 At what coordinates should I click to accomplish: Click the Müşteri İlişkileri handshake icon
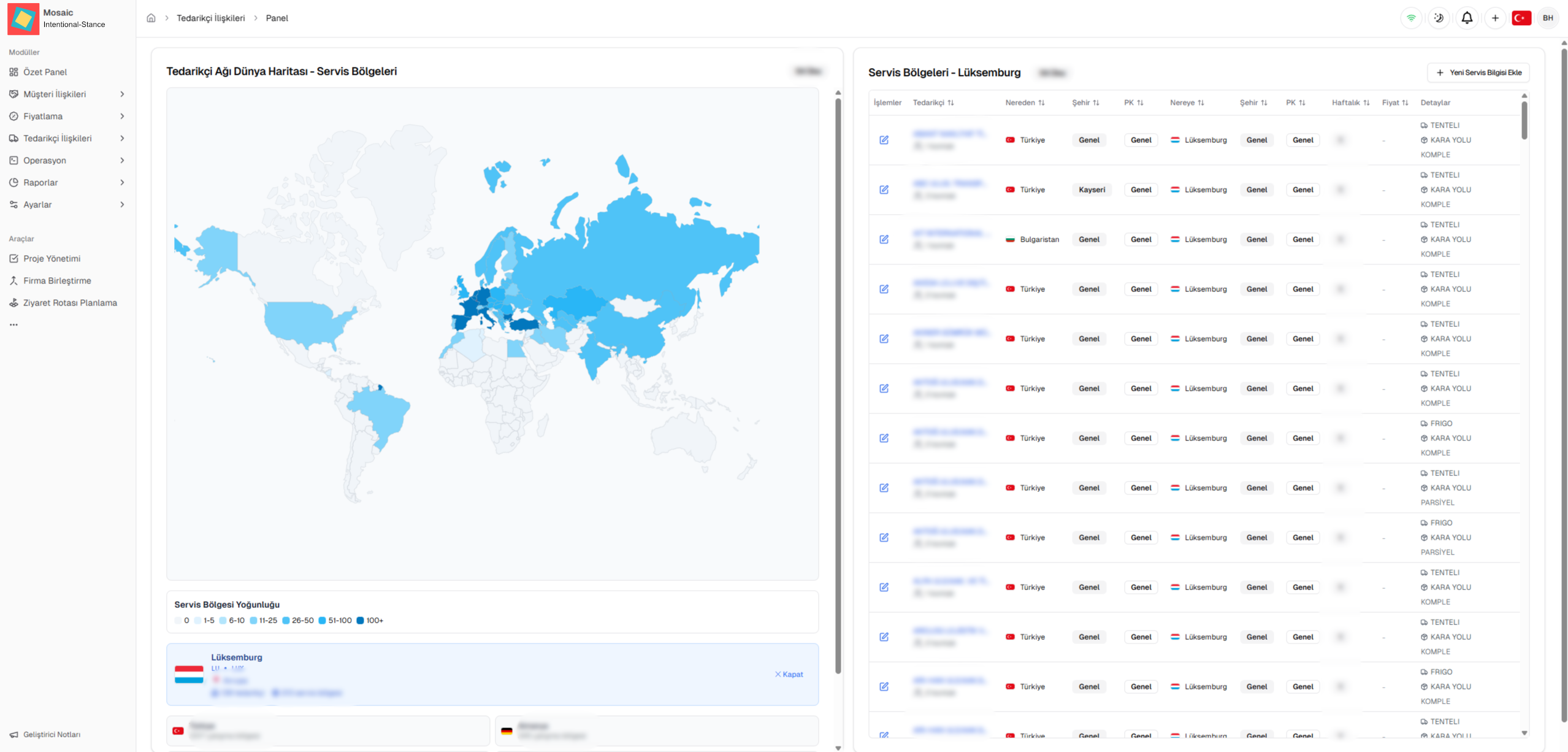[13, 94]
